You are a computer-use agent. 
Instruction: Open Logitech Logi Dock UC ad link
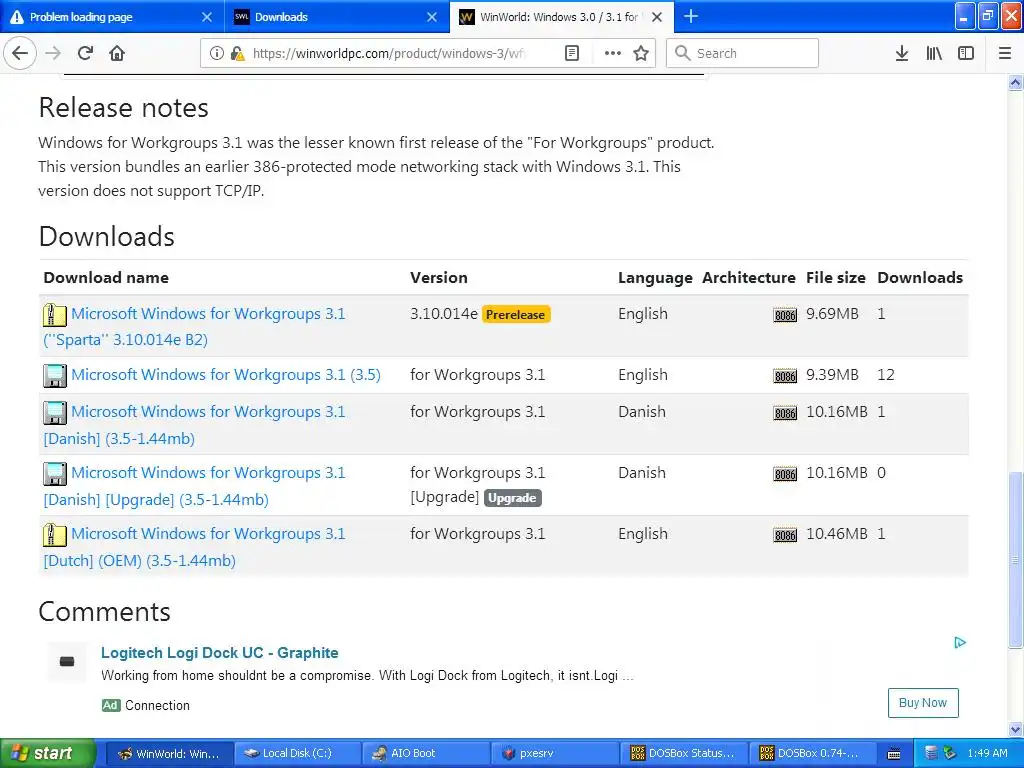(x=219, y=652)
